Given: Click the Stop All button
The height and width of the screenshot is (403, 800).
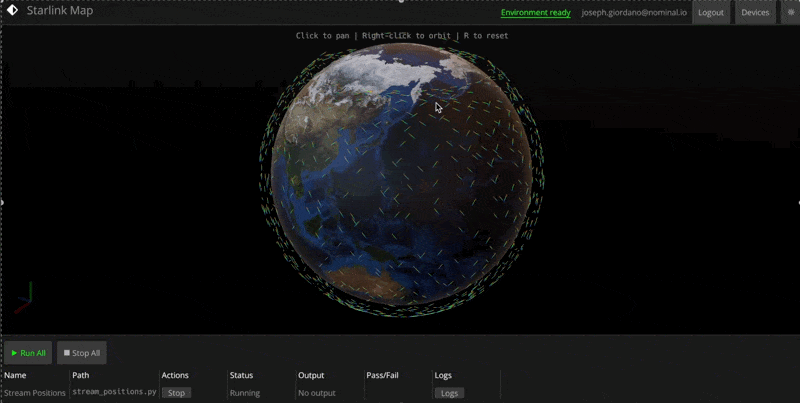Looking at the screenshot, I should point(82,353).
